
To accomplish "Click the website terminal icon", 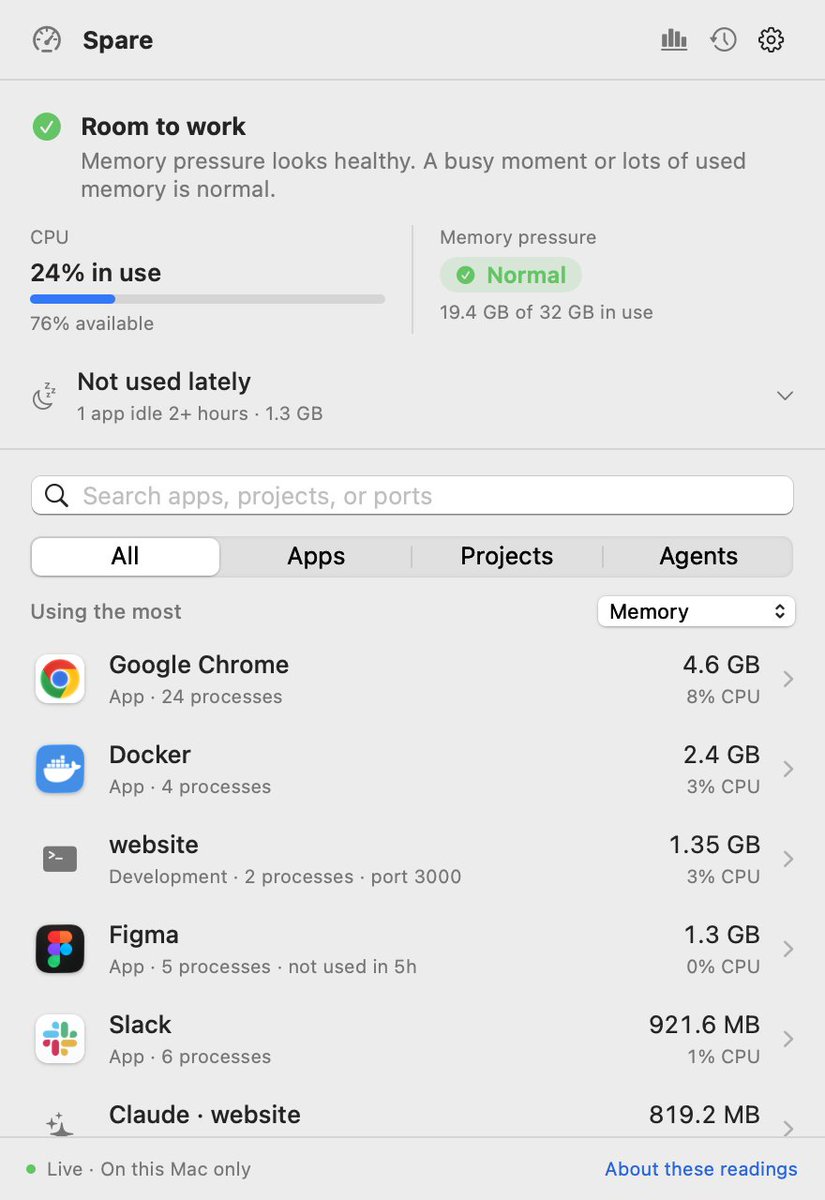I will pyautogui.click(x=60, y=859).
